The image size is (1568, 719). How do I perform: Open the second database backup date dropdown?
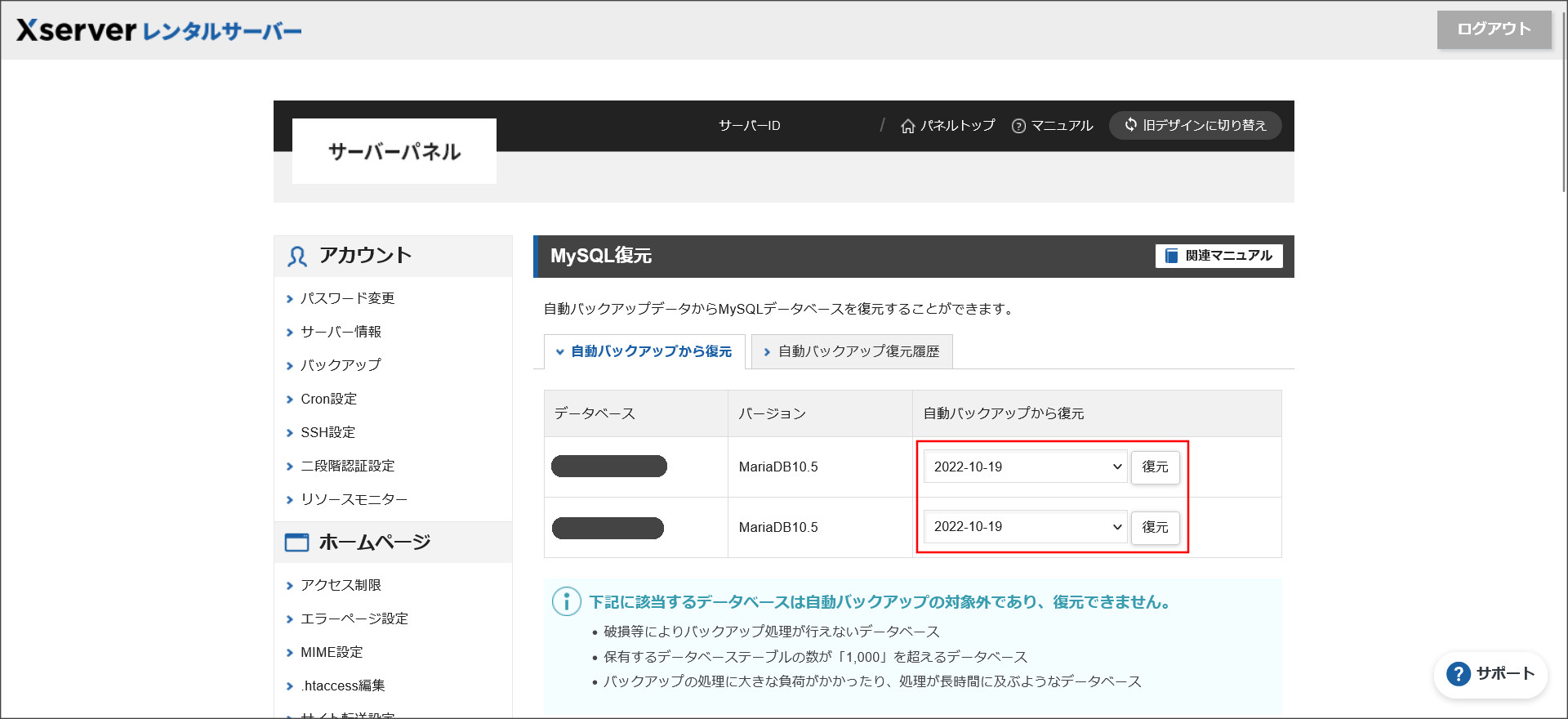click(1026, 527)
